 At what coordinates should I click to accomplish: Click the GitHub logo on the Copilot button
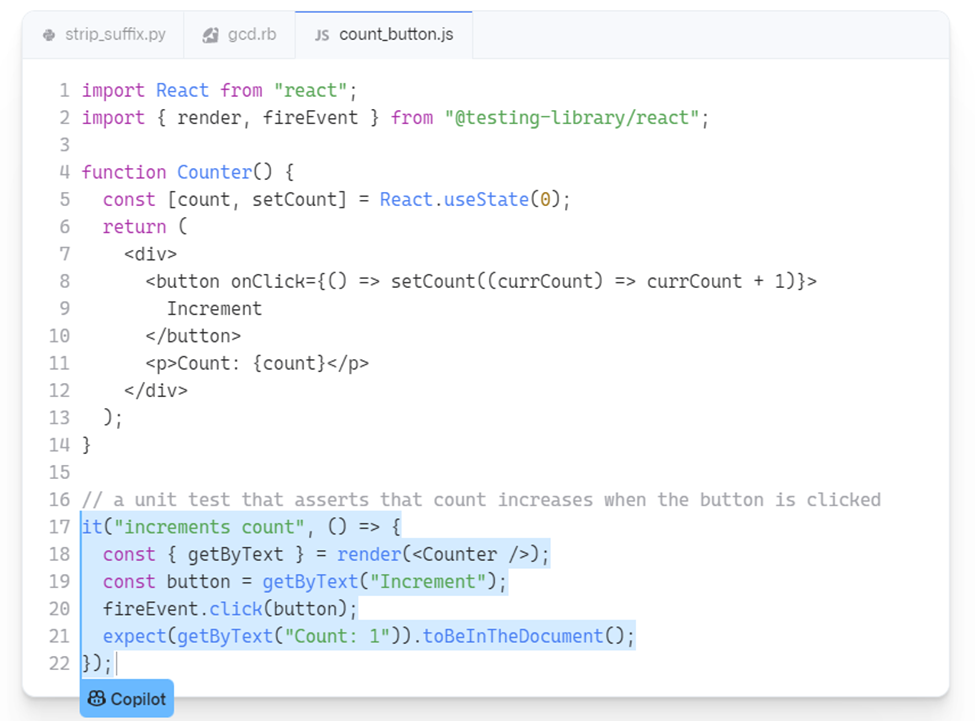coord(95,698)
